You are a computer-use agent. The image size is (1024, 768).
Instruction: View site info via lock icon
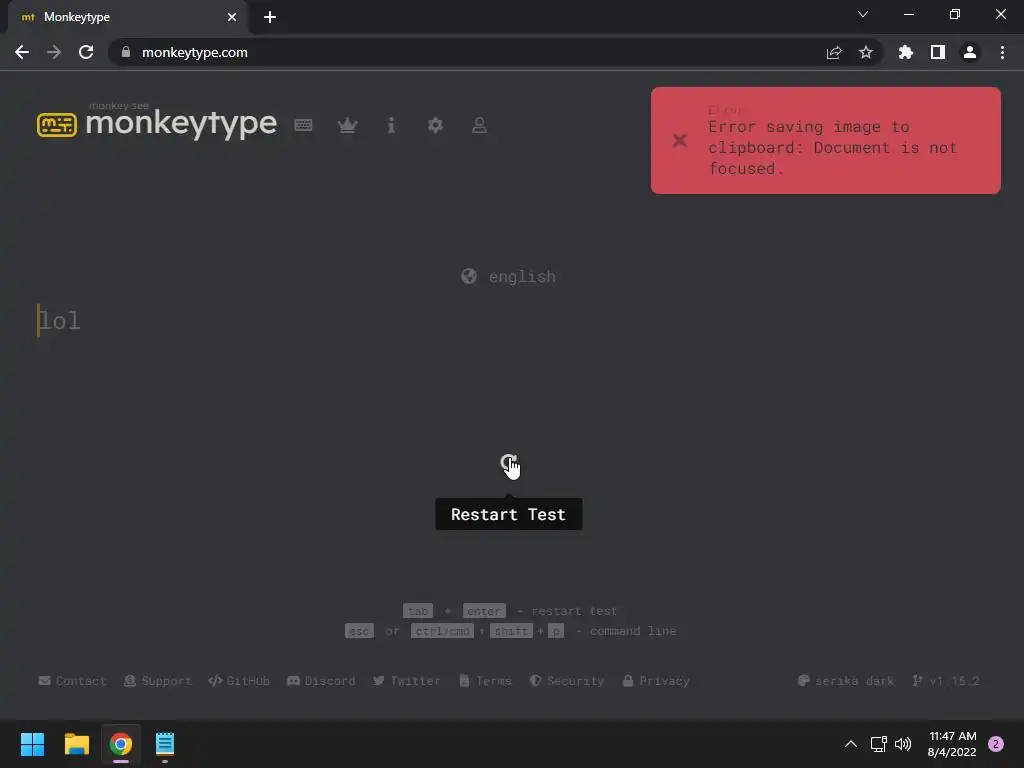pos(126,52)
